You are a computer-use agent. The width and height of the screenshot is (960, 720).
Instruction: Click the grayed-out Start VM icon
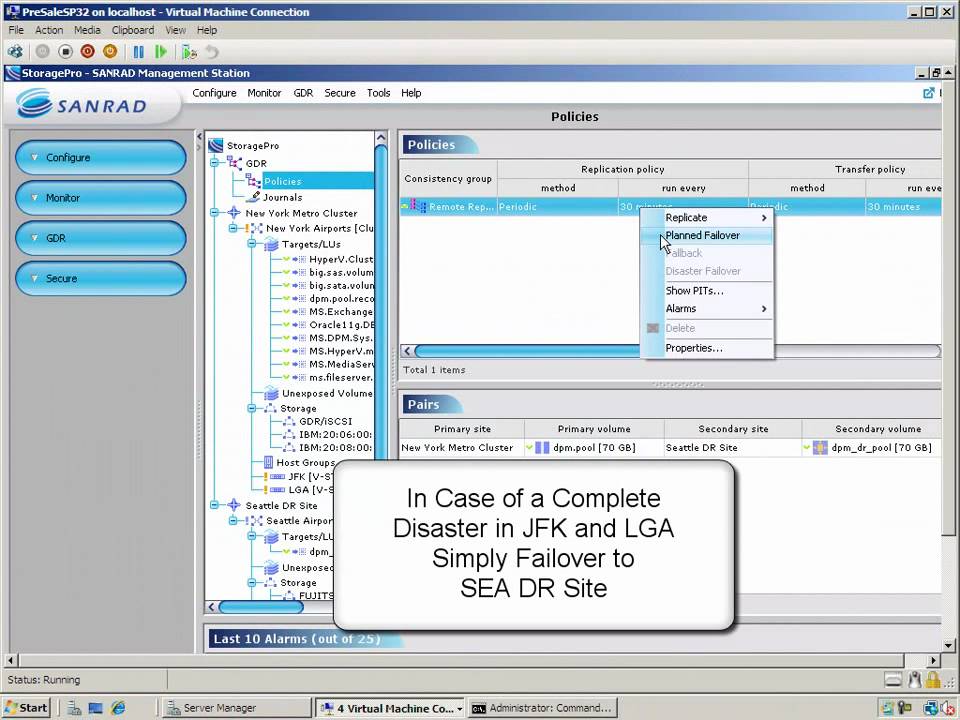coord(42,52)
